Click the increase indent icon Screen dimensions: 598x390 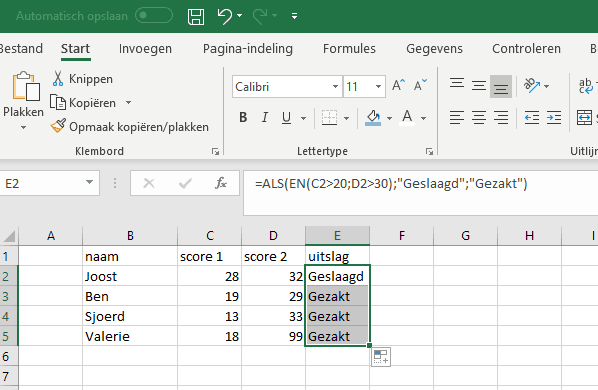pos(554,117)
